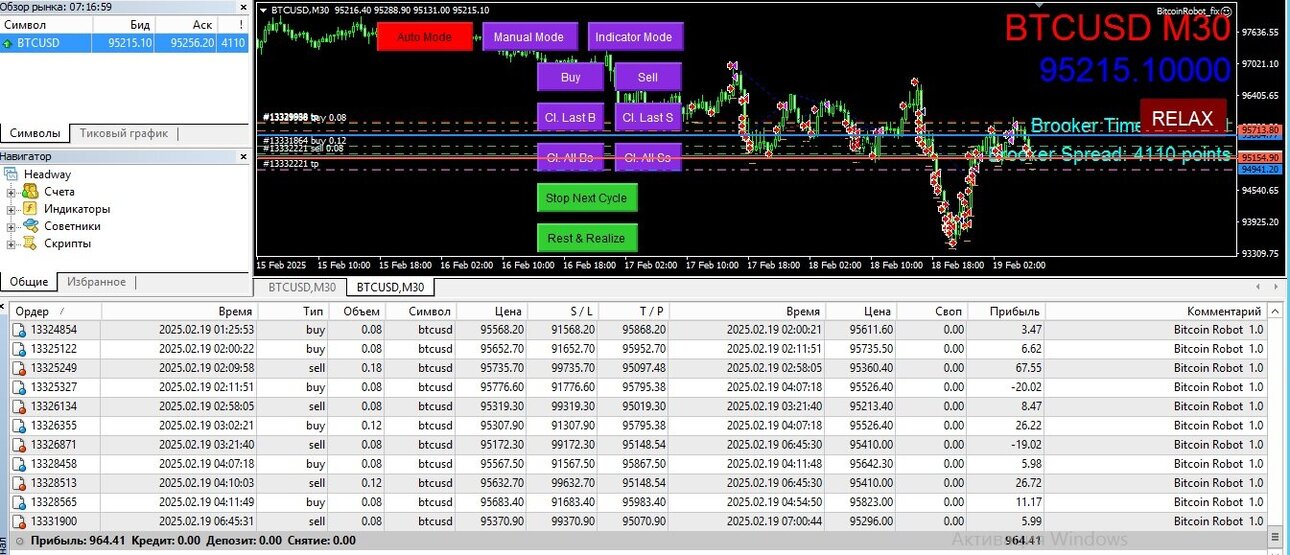This screenshot has width=1290, height=555.
Task: Click the blue 94941.20 price label
Action: point(1261,170)
